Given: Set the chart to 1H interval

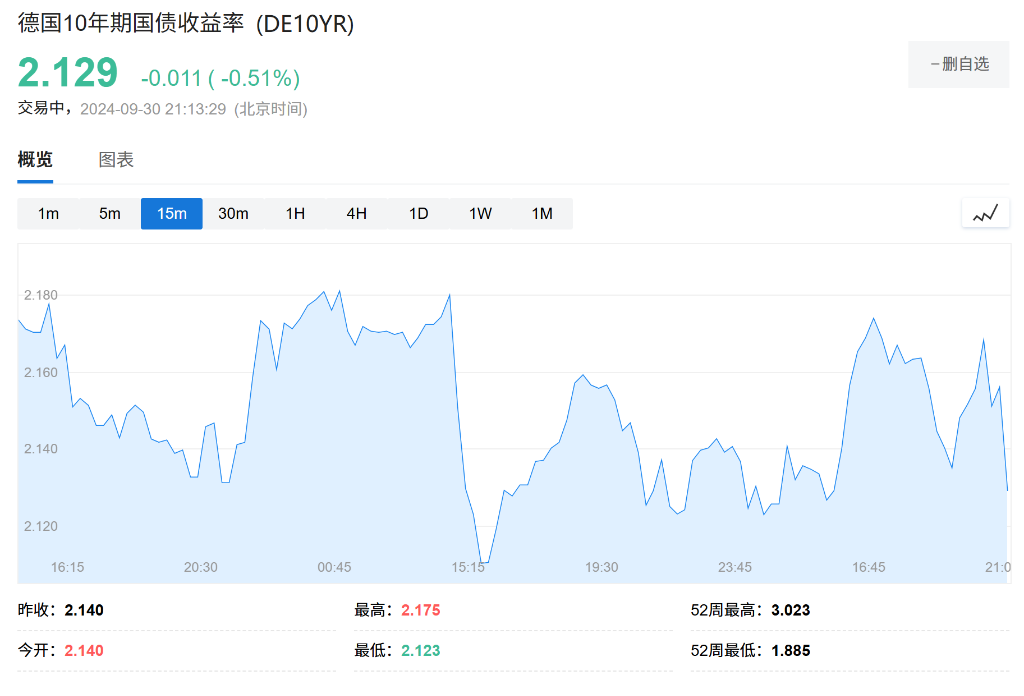Looking at the screenshot, I should pyautogui.click(x=295, y=214).
